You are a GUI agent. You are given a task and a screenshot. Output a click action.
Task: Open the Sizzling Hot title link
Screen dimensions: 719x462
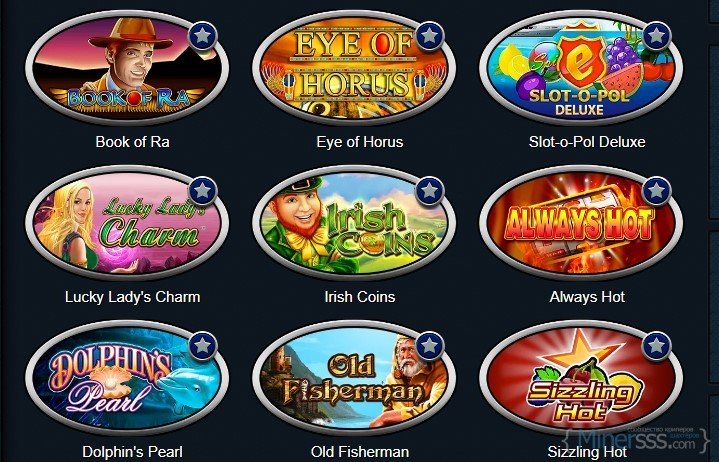pos(587,452)
